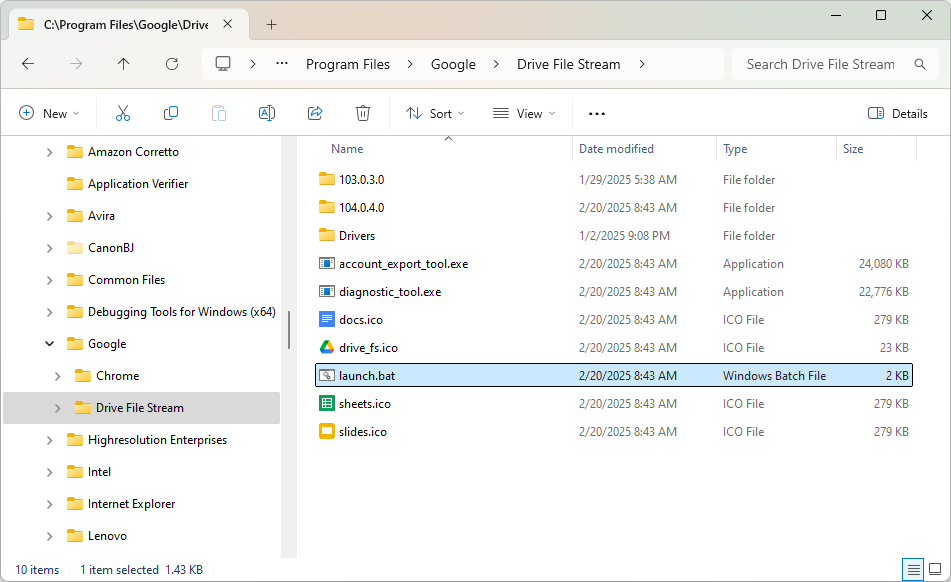Click the navigation pane scrollbar thumb
The width and height of the screenshot is (951, 582).
[x=289, y=330]
